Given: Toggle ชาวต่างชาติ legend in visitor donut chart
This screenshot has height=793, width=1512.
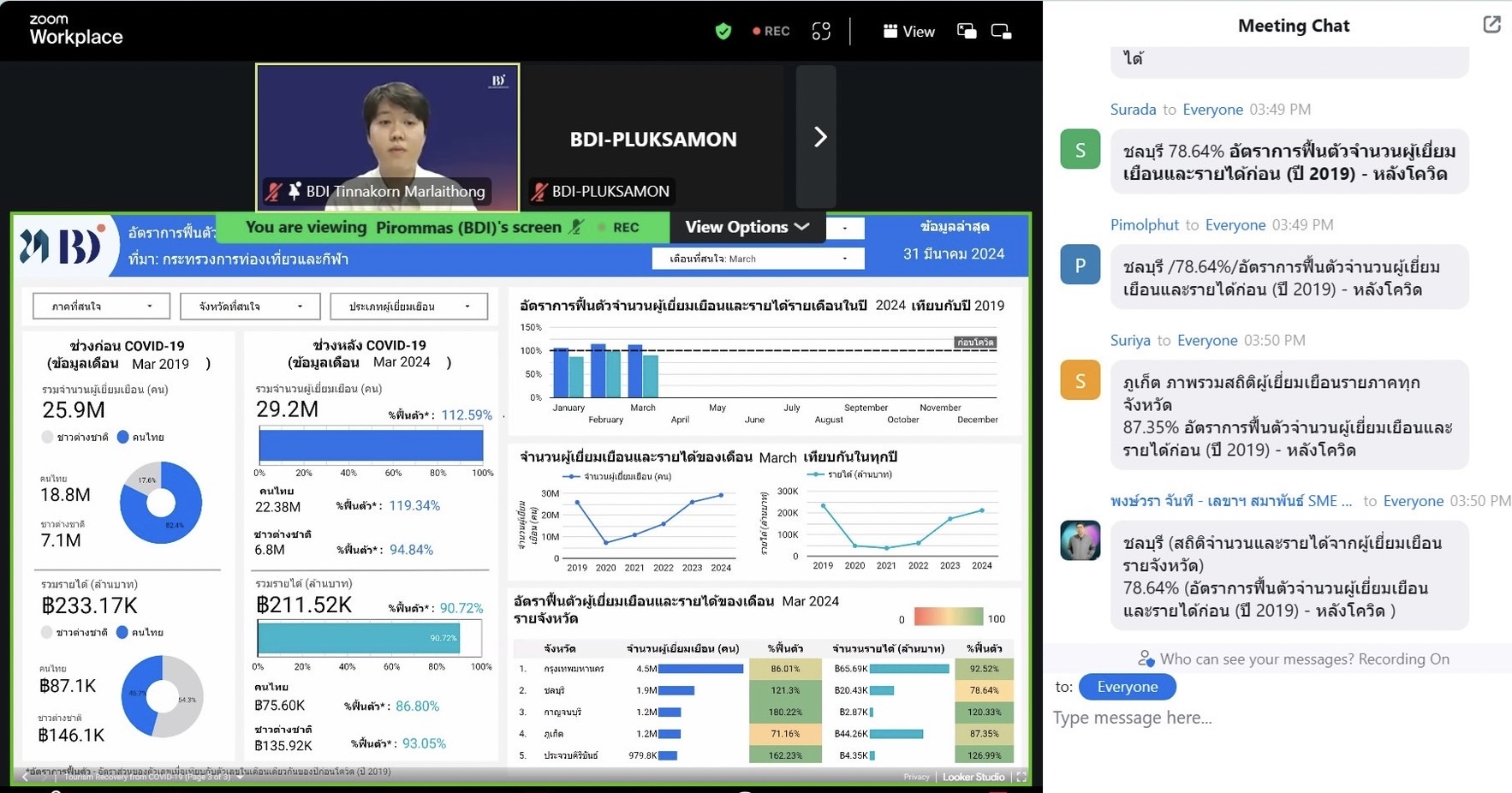Looking at the screenshot, I should point(75,438).
